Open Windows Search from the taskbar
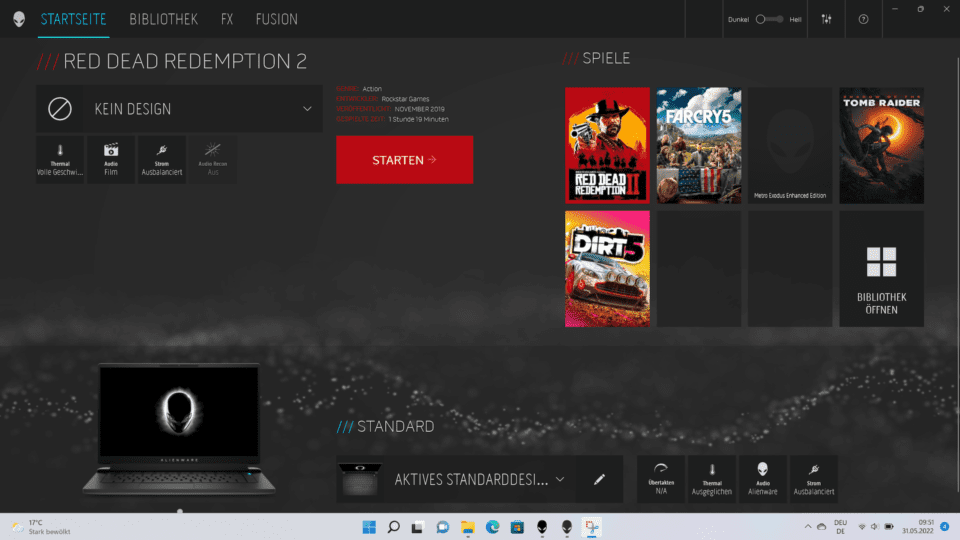 pyautogui.click(x=393, y=527)
